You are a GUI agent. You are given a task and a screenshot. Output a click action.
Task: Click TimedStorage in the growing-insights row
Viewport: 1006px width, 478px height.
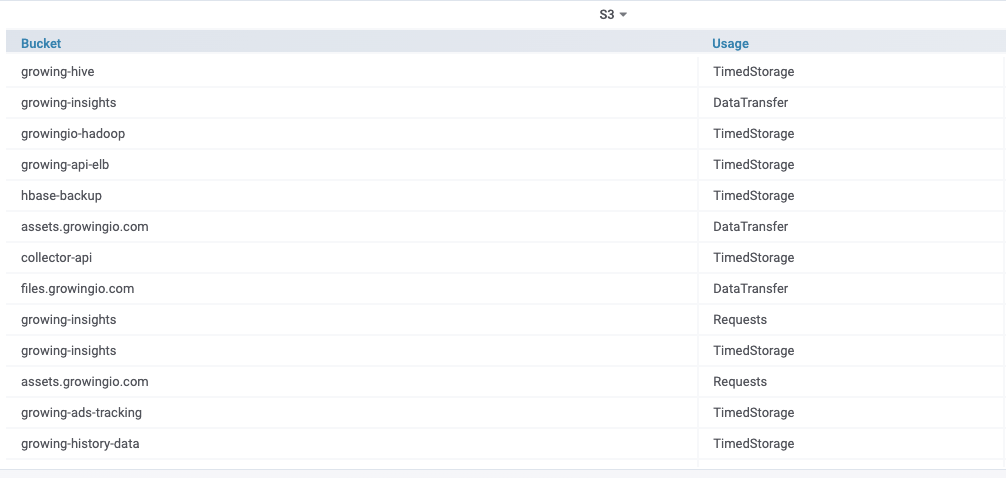[x=753, y=351]
